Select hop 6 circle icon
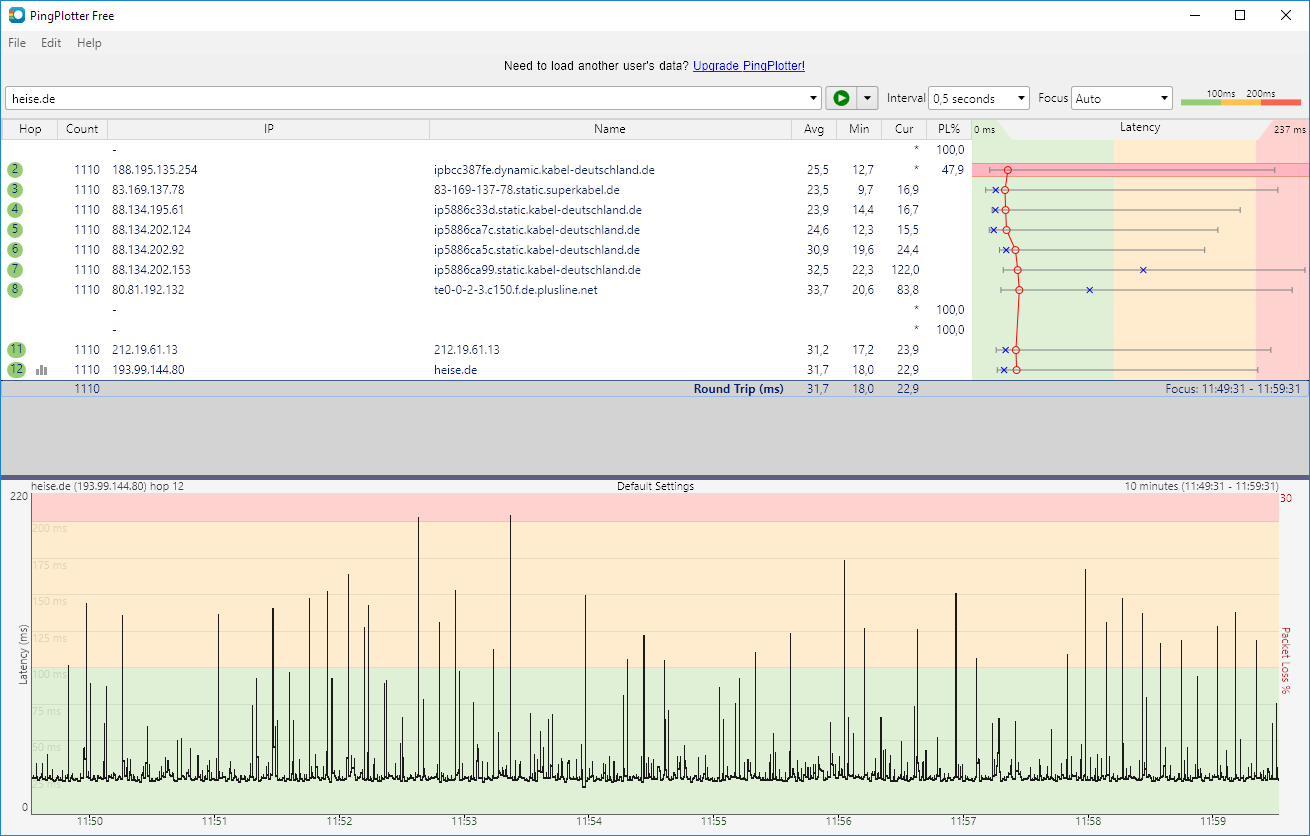Screen dimensions: 1310x836 (x=15, y=250)
